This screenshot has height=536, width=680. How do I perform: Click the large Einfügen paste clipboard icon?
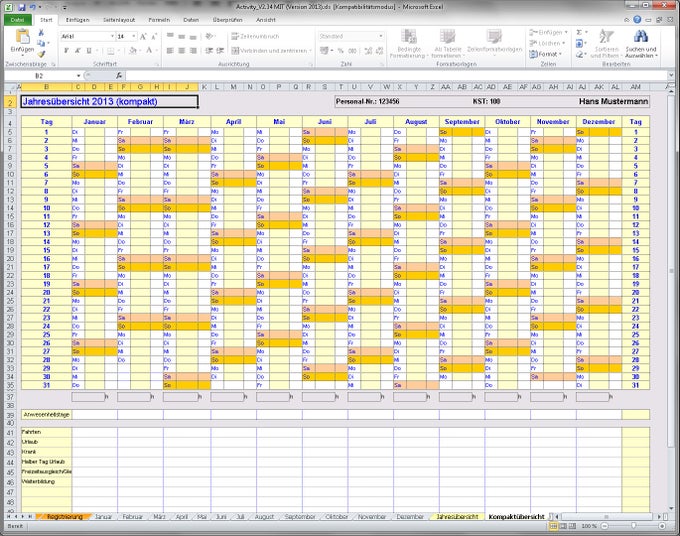click(x=22, y=36)
